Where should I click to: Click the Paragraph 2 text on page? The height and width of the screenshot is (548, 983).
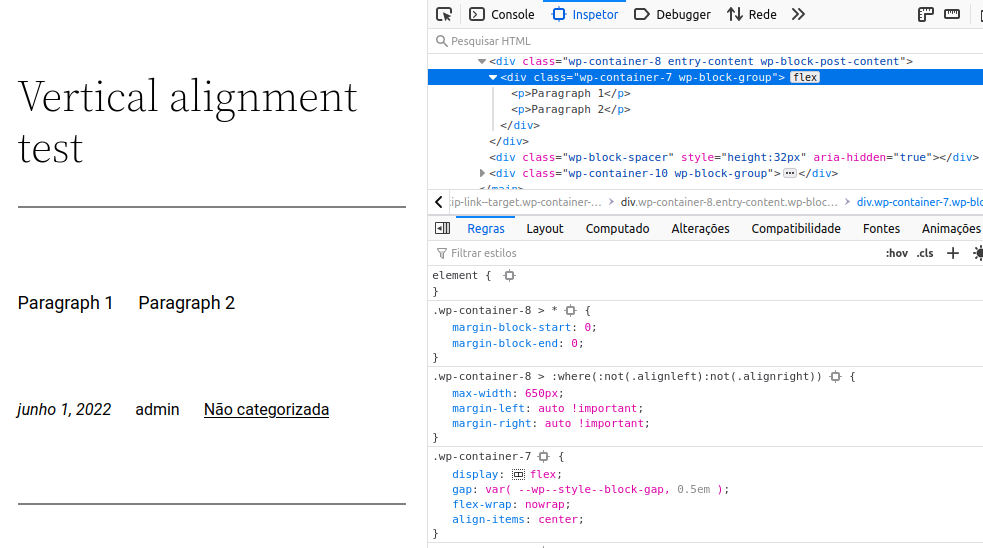(187, 303)
